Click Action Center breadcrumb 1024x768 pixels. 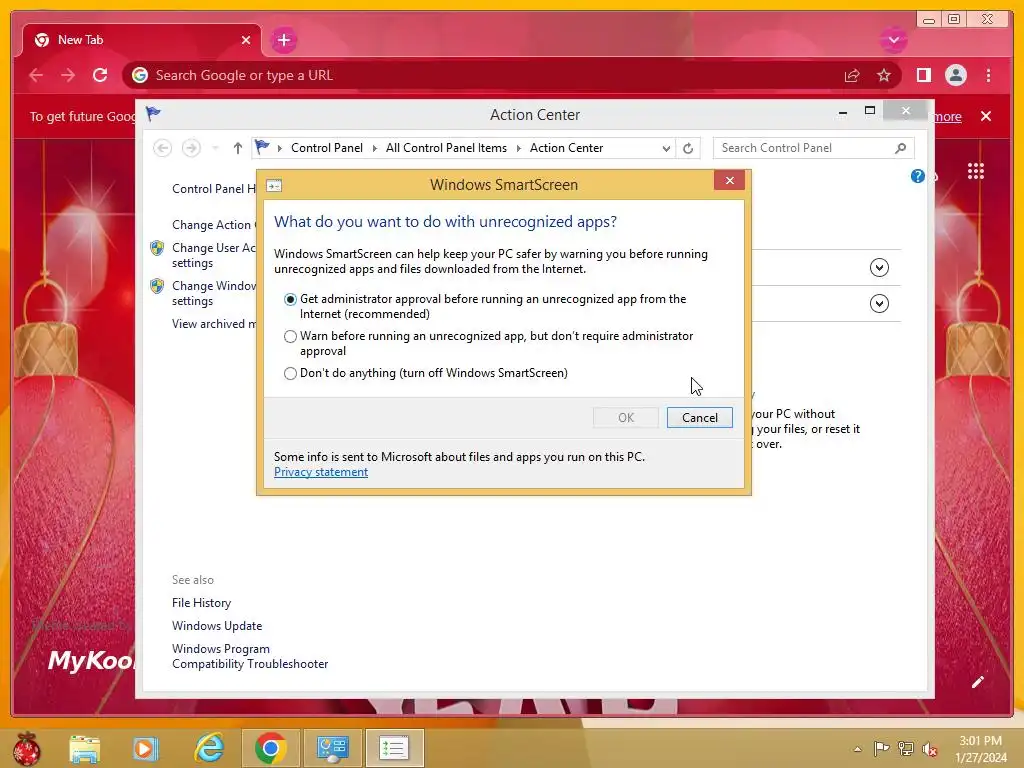pos(566,148)
